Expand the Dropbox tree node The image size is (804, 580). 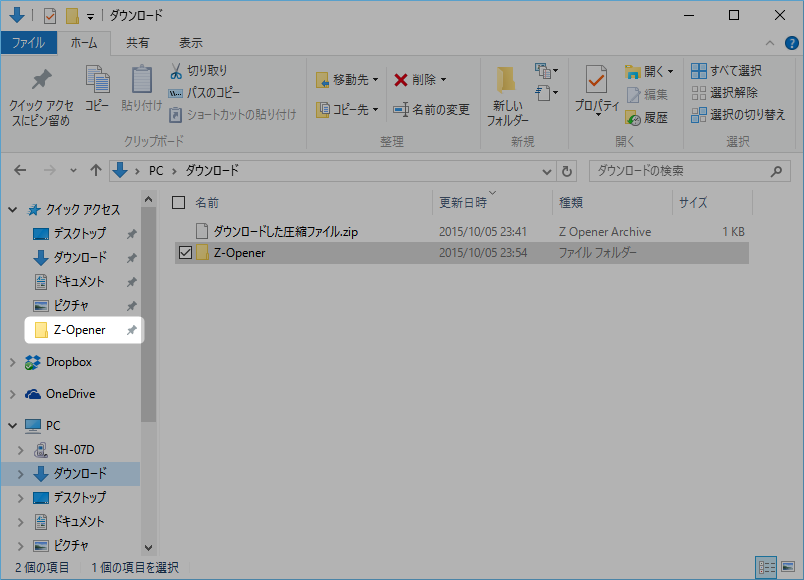13,362
